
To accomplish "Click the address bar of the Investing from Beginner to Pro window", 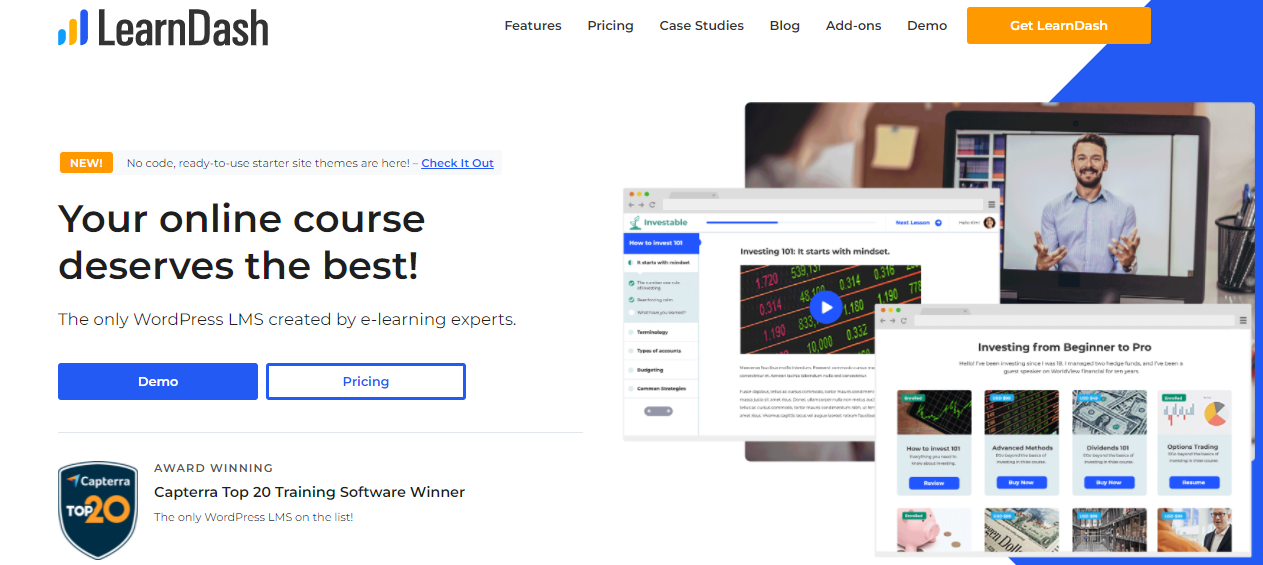I will point(1074,320).
